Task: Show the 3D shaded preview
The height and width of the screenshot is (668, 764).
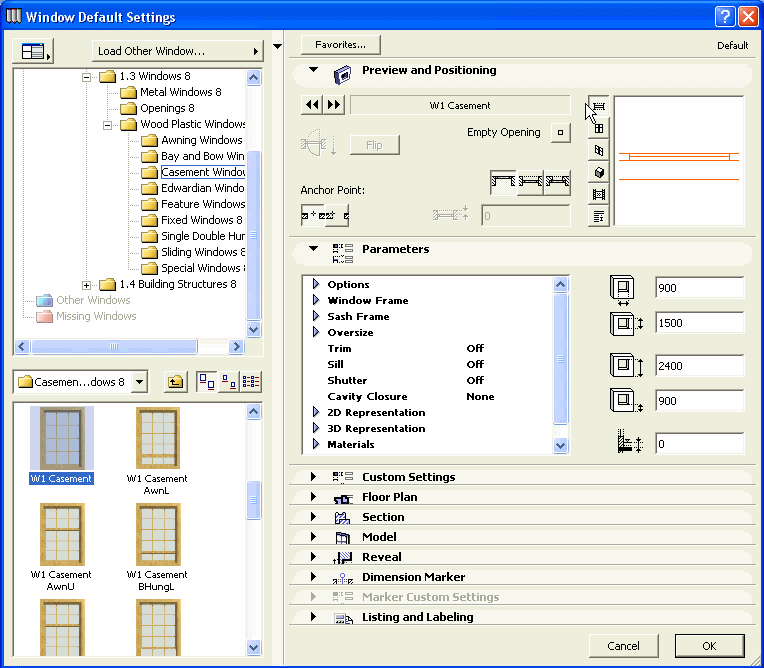Action: pos(599,172)
